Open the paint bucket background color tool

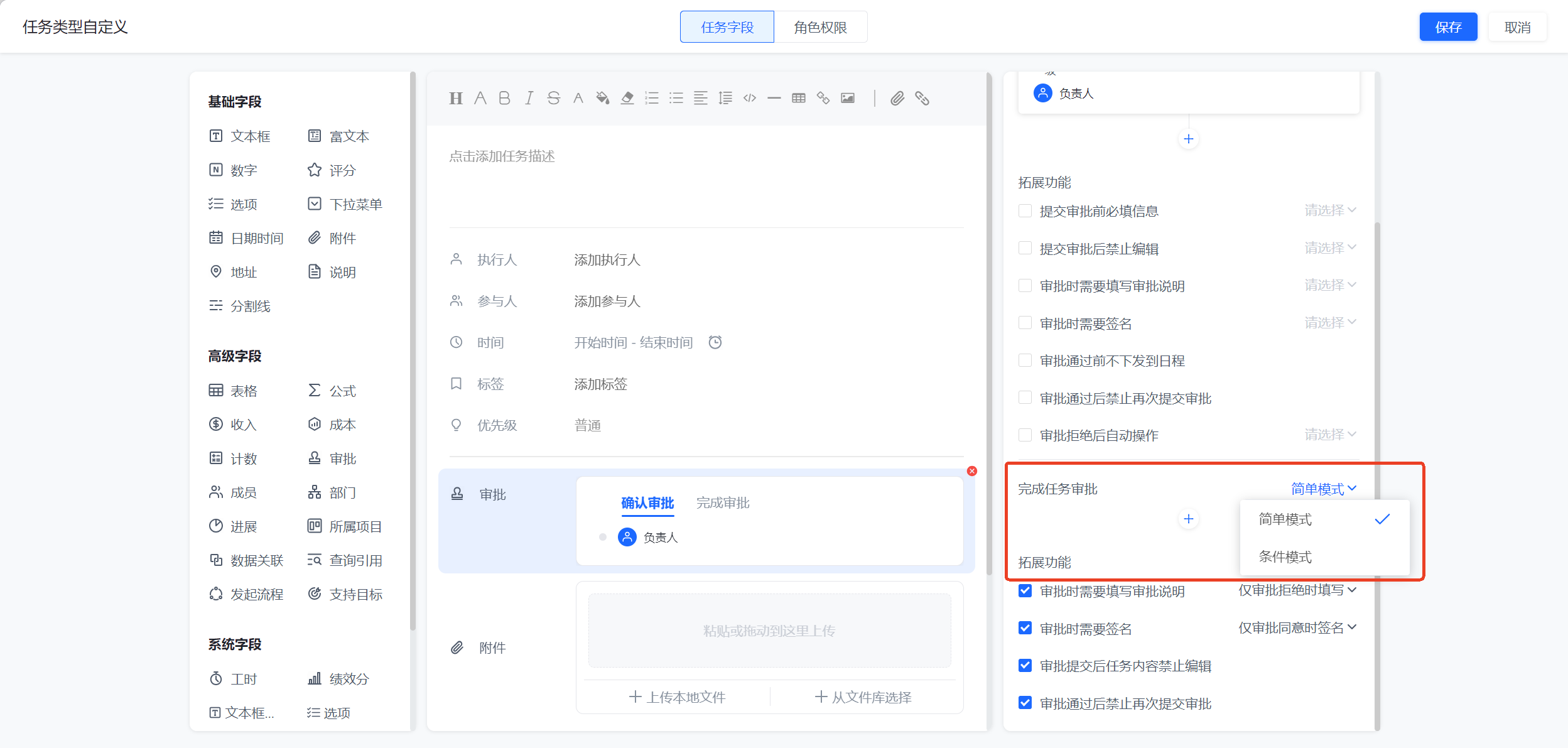click(602, 98)
